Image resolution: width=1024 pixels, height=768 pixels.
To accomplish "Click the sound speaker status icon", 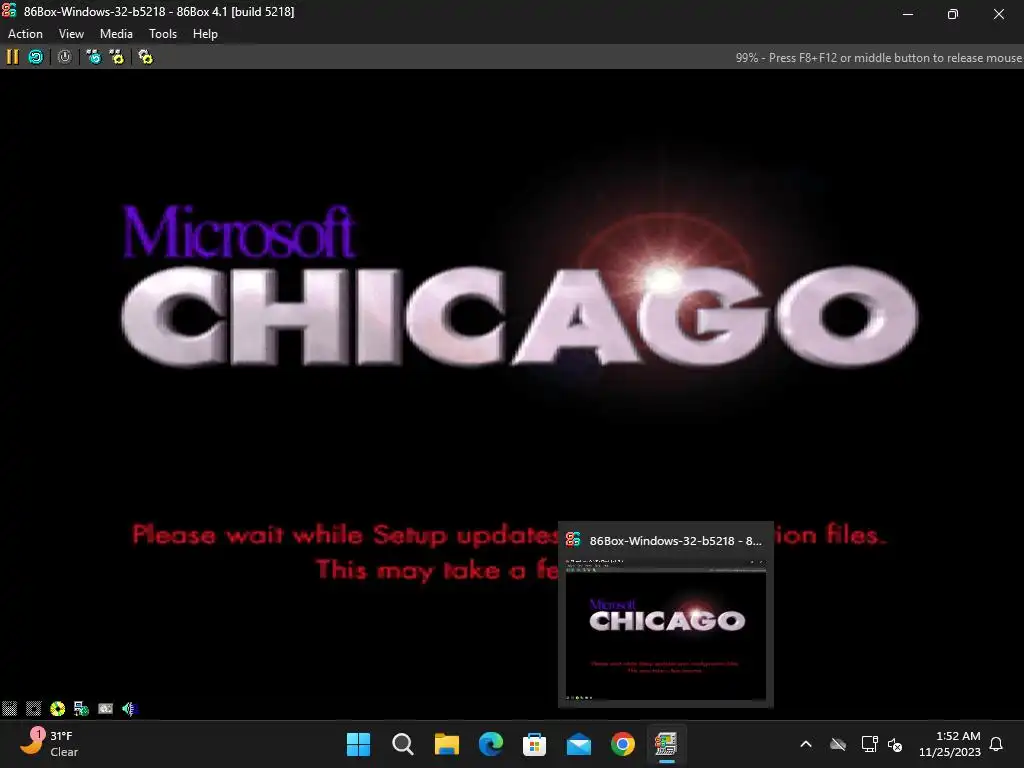I will tap(129, 709).
